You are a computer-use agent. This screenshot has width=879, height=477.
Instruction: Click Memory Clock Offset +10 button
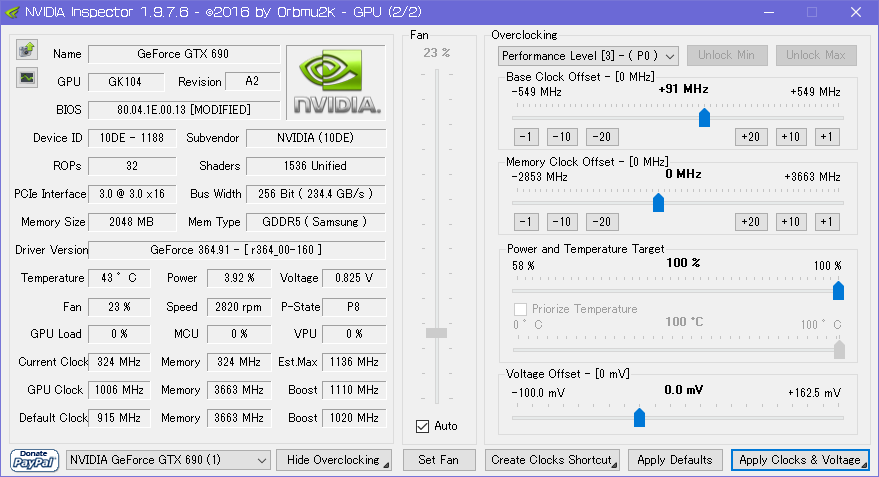pyautogui.click(x=791, y=222)
